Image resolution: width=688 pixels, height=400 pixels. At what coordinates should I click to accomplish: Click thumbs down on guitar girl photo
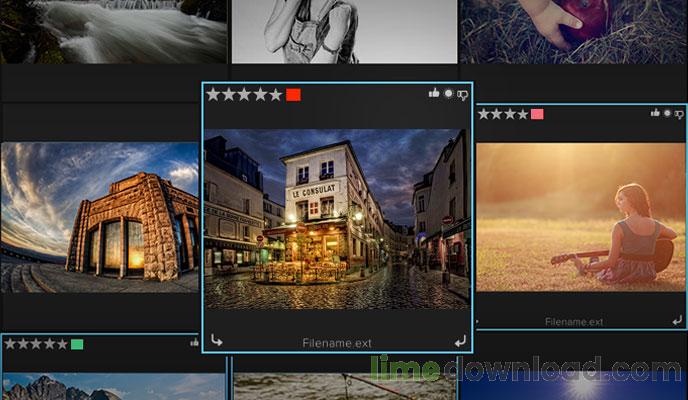tap(679, 114)
